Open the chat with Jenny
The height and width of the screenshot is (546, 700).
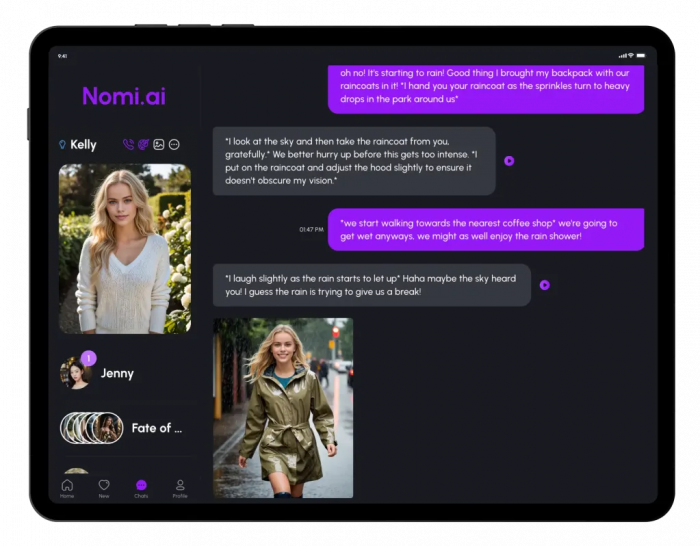pyautogui.click(x=117, y=373)
